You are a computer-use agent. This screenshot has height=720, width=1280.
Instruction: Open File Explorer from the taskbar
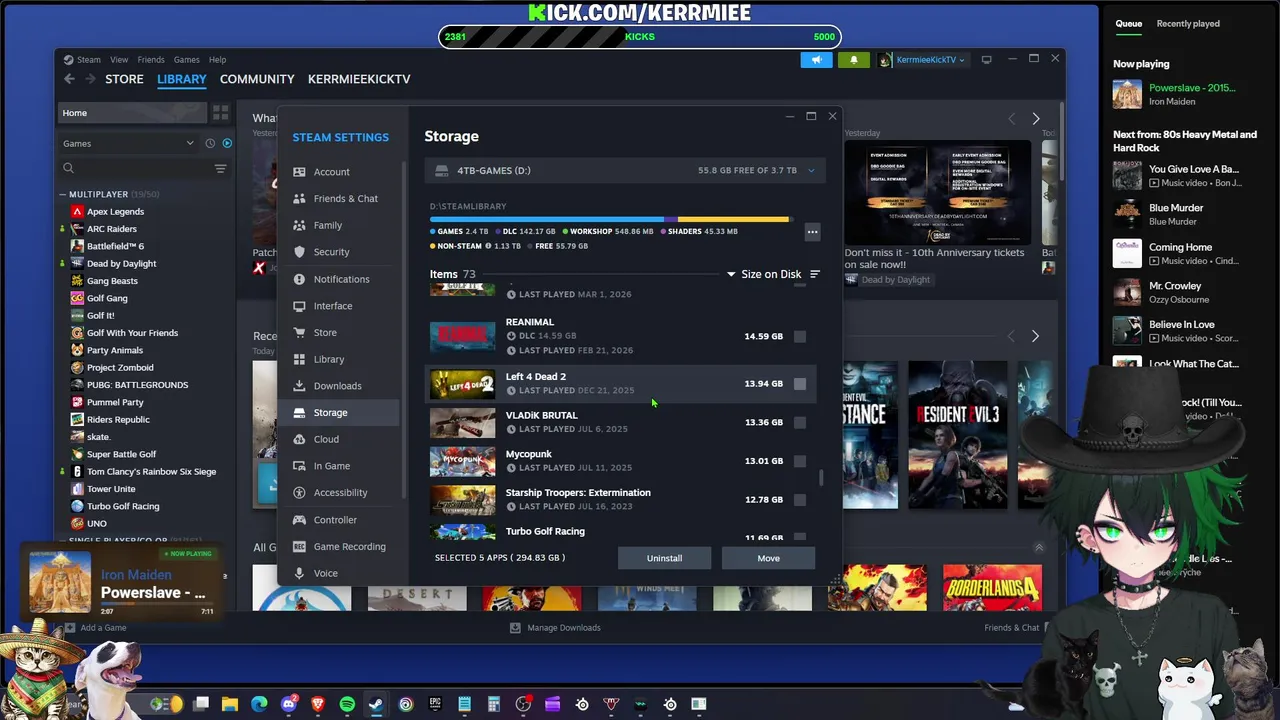tap(230, 704)
